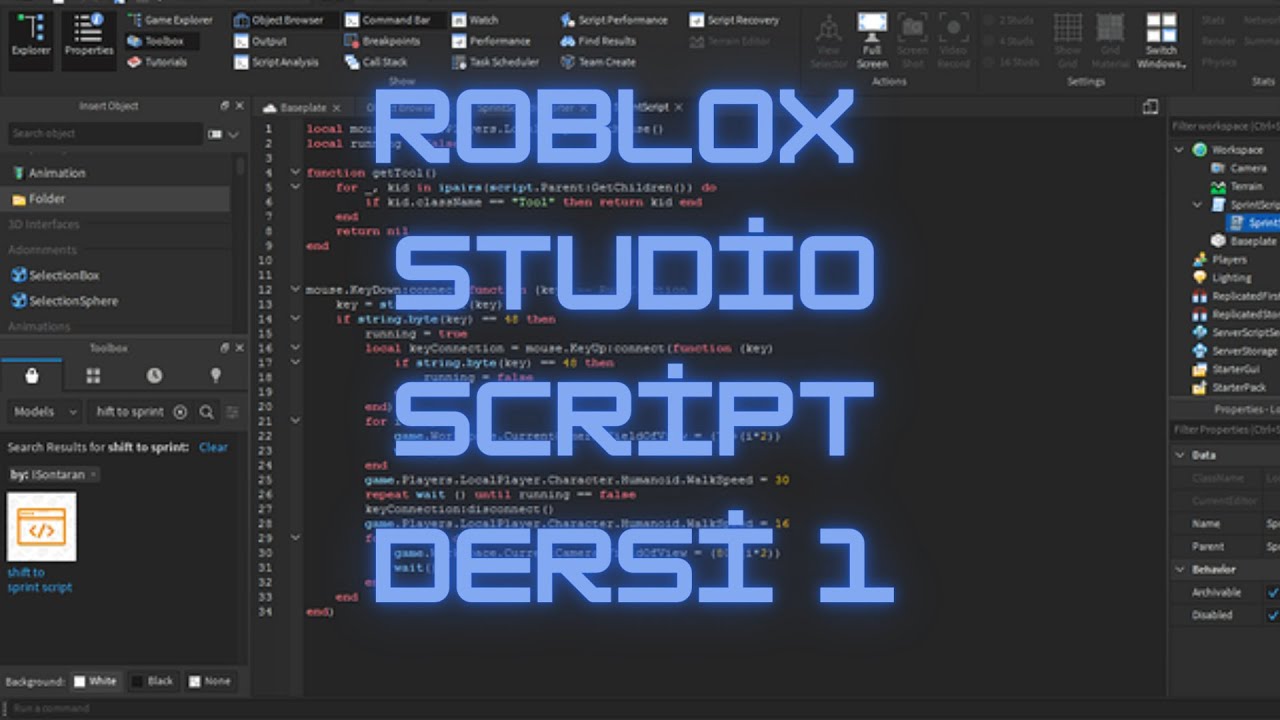Screen dimensions: 1280x720
Task: Open Team Create from the ribbon
Action: coord(598,62)
